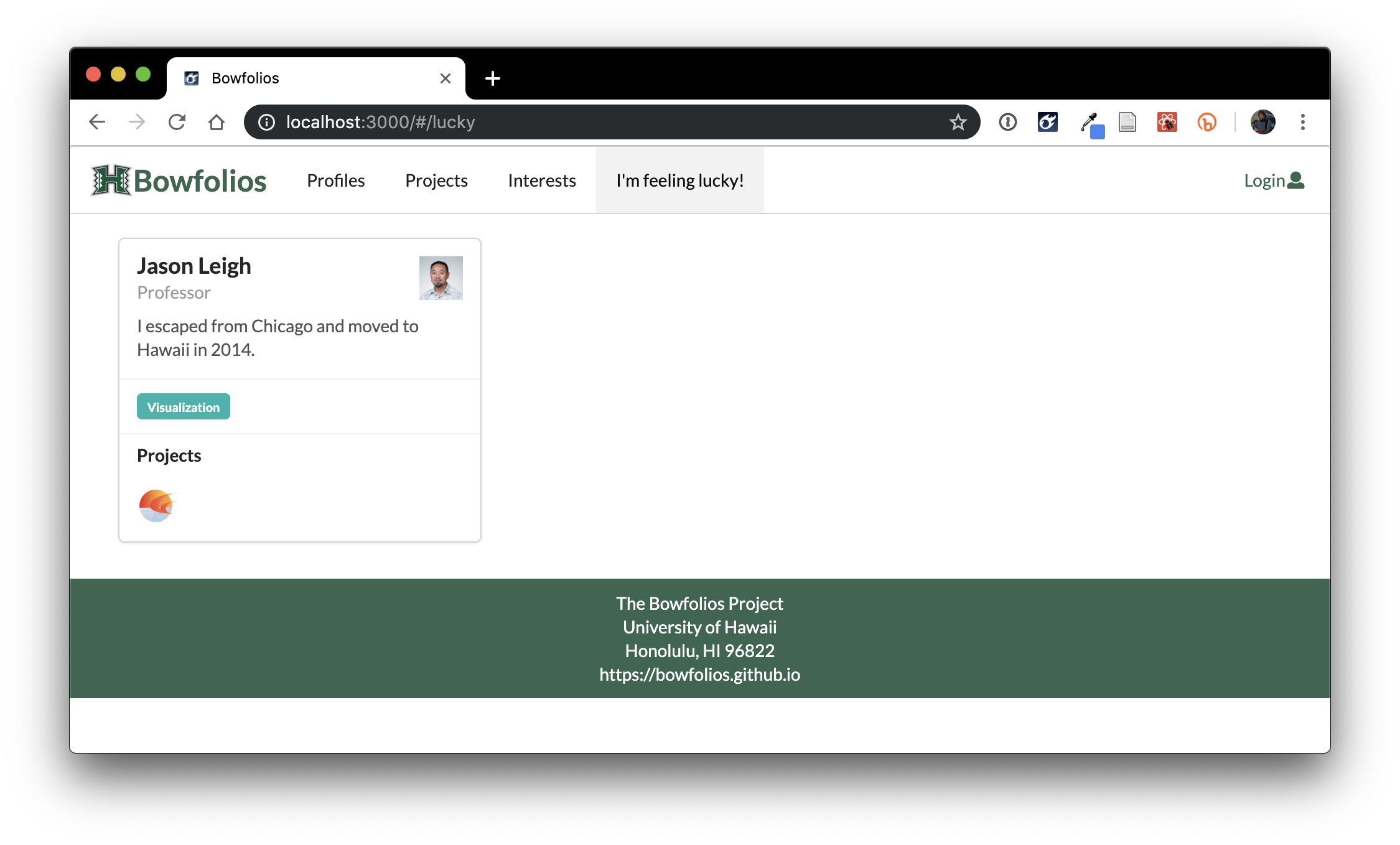Viewport: 1400px width, 845px height.
Task: Click the project thumbnail under Projects
Action: click(x=157, y=505)
